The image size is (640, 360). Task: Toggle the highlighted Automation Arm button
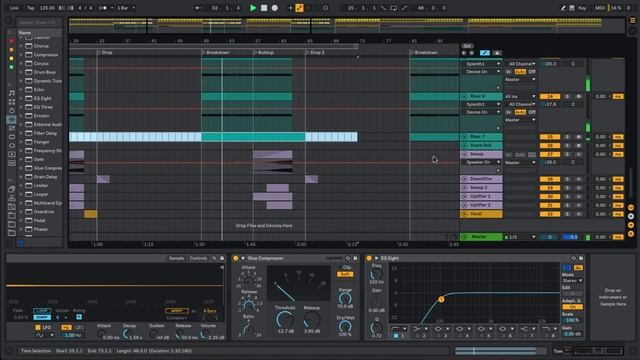click(299, 8)
